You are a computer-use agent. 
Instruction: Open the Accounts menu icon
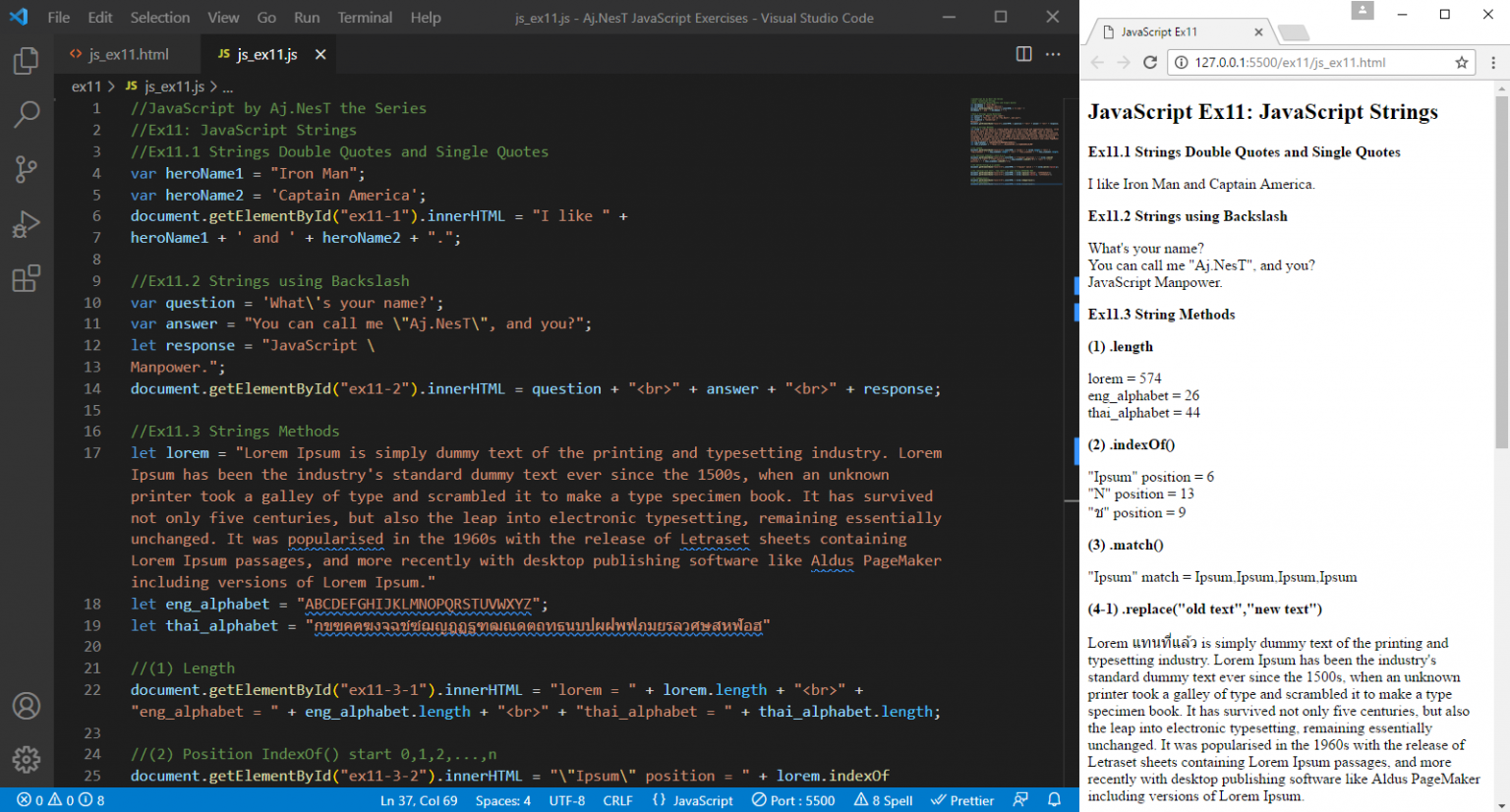click(27, 706)
